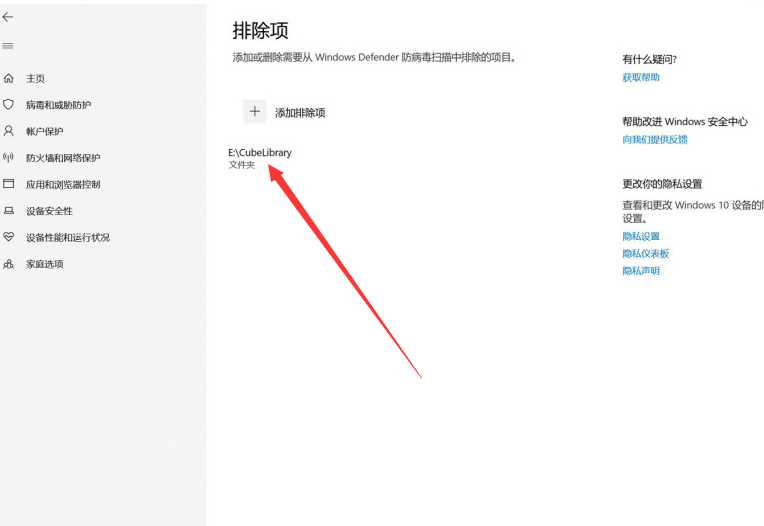Click the shield icon for 病毒和威胁防护
The height and width of the screenshot is (526, 764).
[x=8, y=104]
